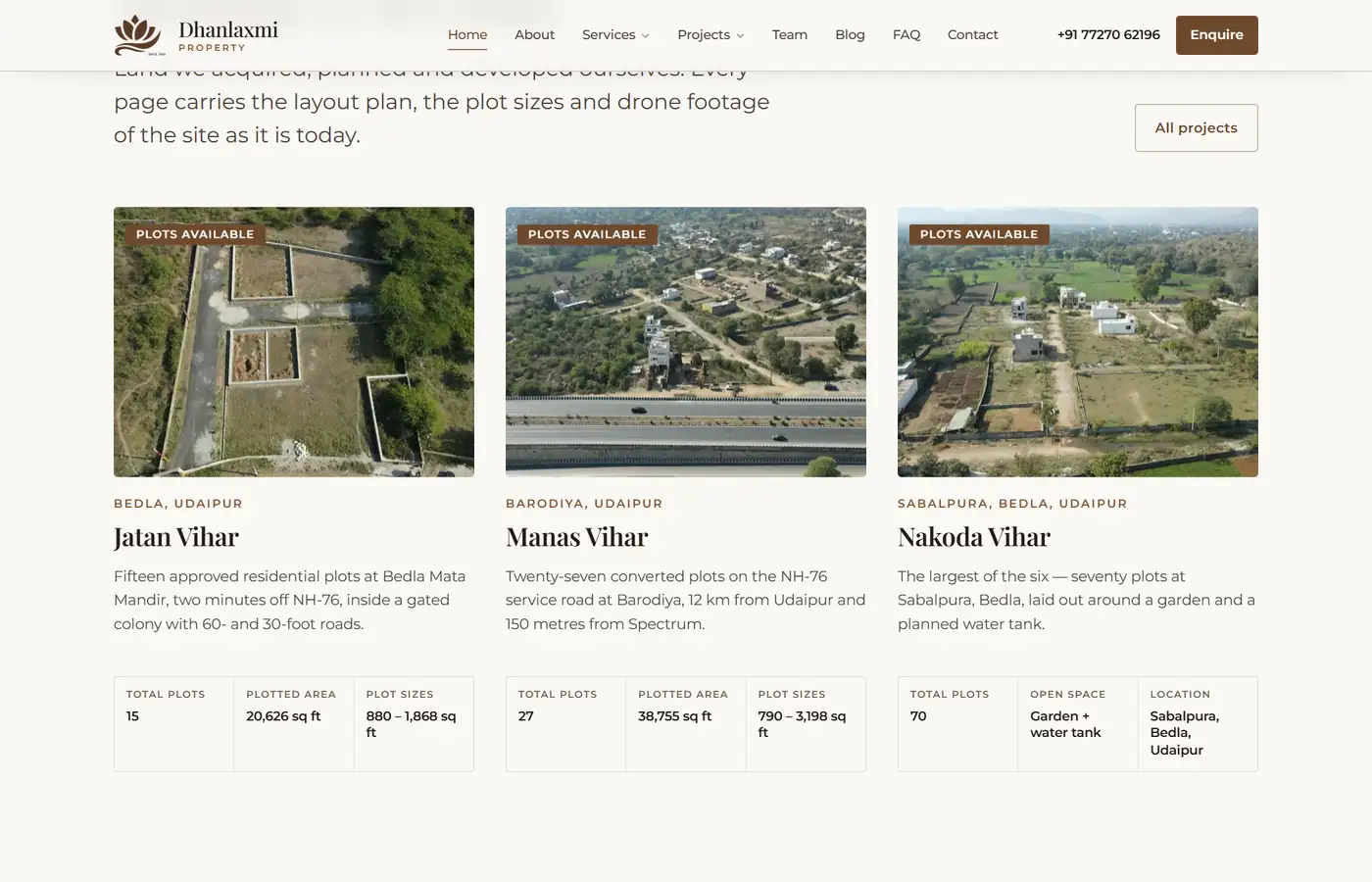The height and width of the screenshot is (882, 1372).
Task: Open the Manas Vihar highway photo
Action: (686, 342)
